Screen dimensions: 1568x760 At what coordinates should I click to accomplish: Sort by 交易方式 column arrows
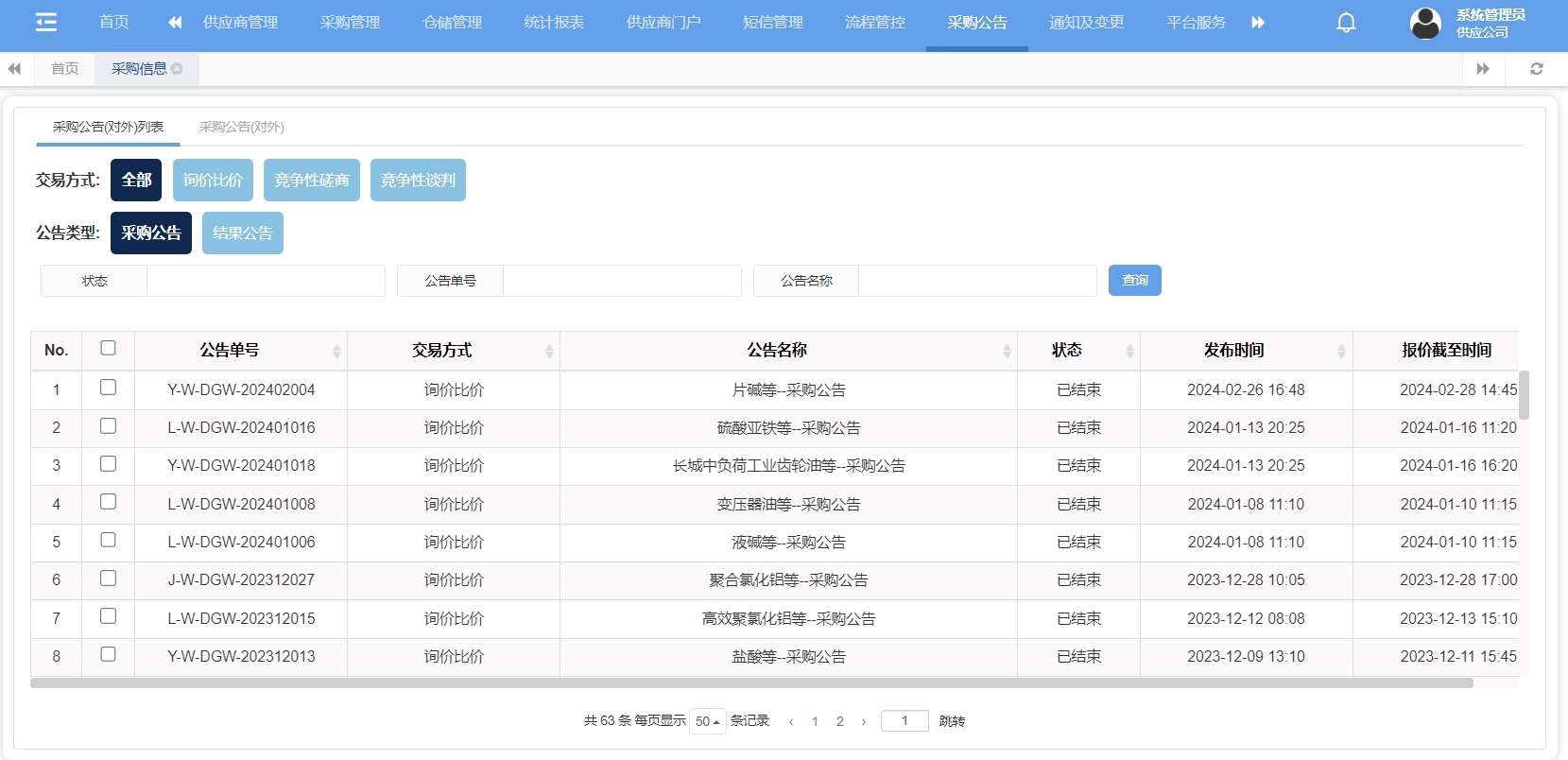tap(549, 352)
